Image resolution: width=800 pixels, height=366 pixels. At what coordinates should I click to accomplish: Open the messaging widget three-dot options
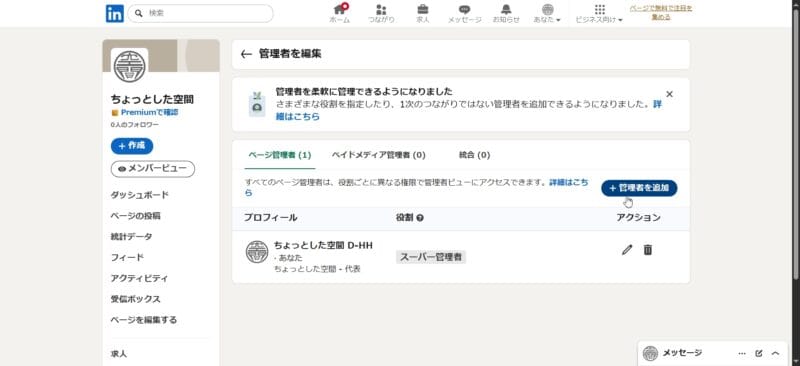pyautogui.click(x=742, y=353)
